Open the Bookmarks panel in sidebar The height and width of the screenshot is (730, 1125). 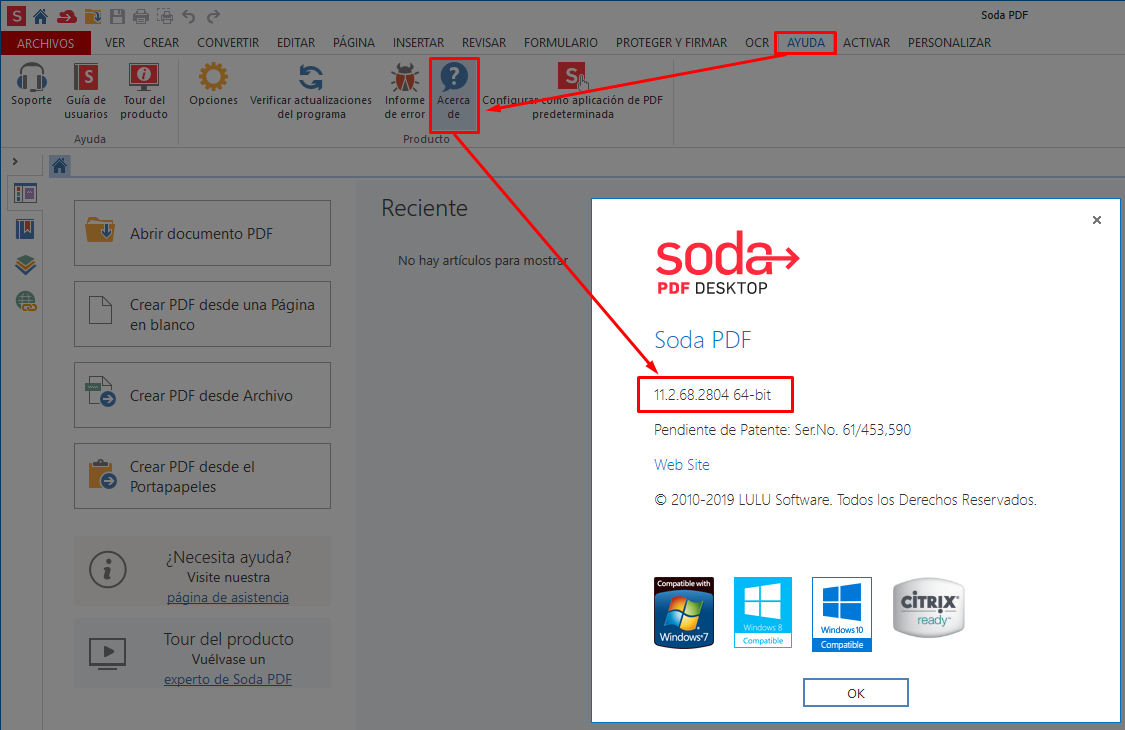click(x=25, y=230)
